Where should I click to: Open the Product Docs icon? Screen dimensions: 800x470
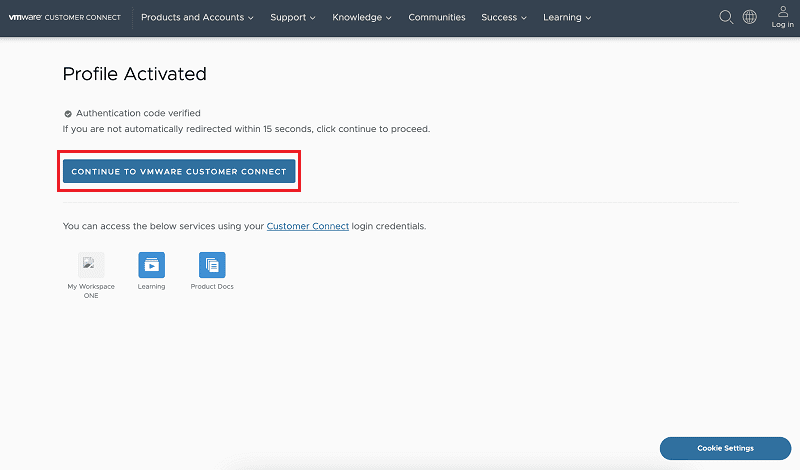coord(212,265)
